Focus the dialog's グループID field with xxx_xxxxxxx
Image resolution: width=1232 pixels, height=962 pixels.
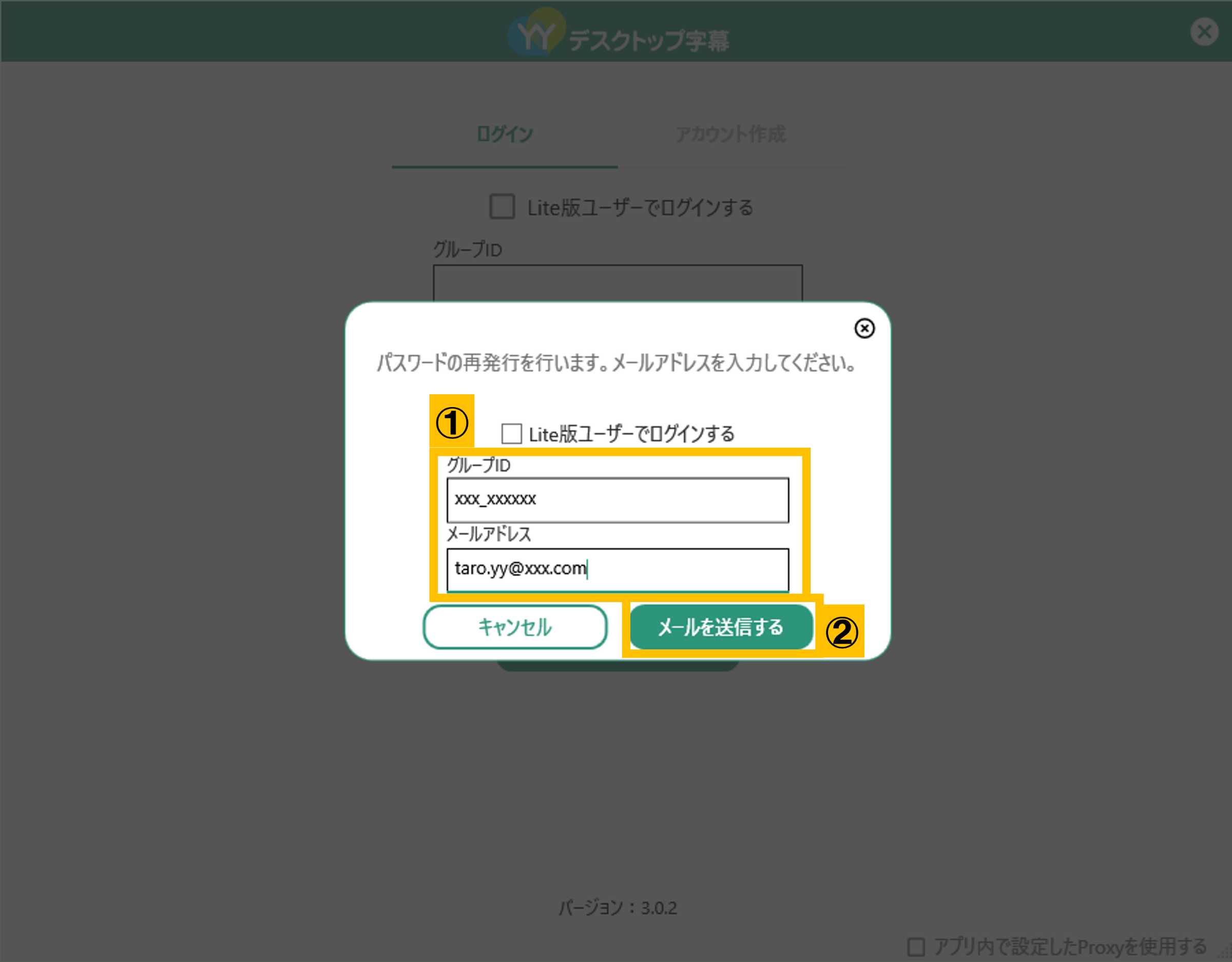[618, 501]
